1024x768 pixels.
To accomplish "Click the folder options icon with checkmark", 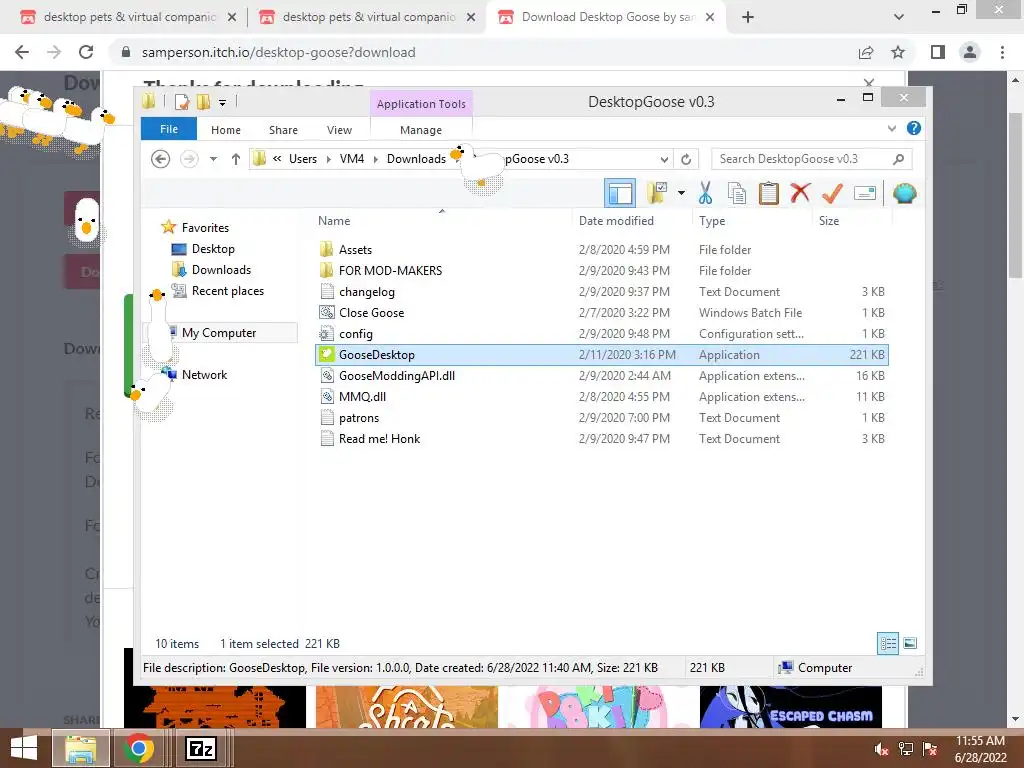I will [x=657, y=193].
